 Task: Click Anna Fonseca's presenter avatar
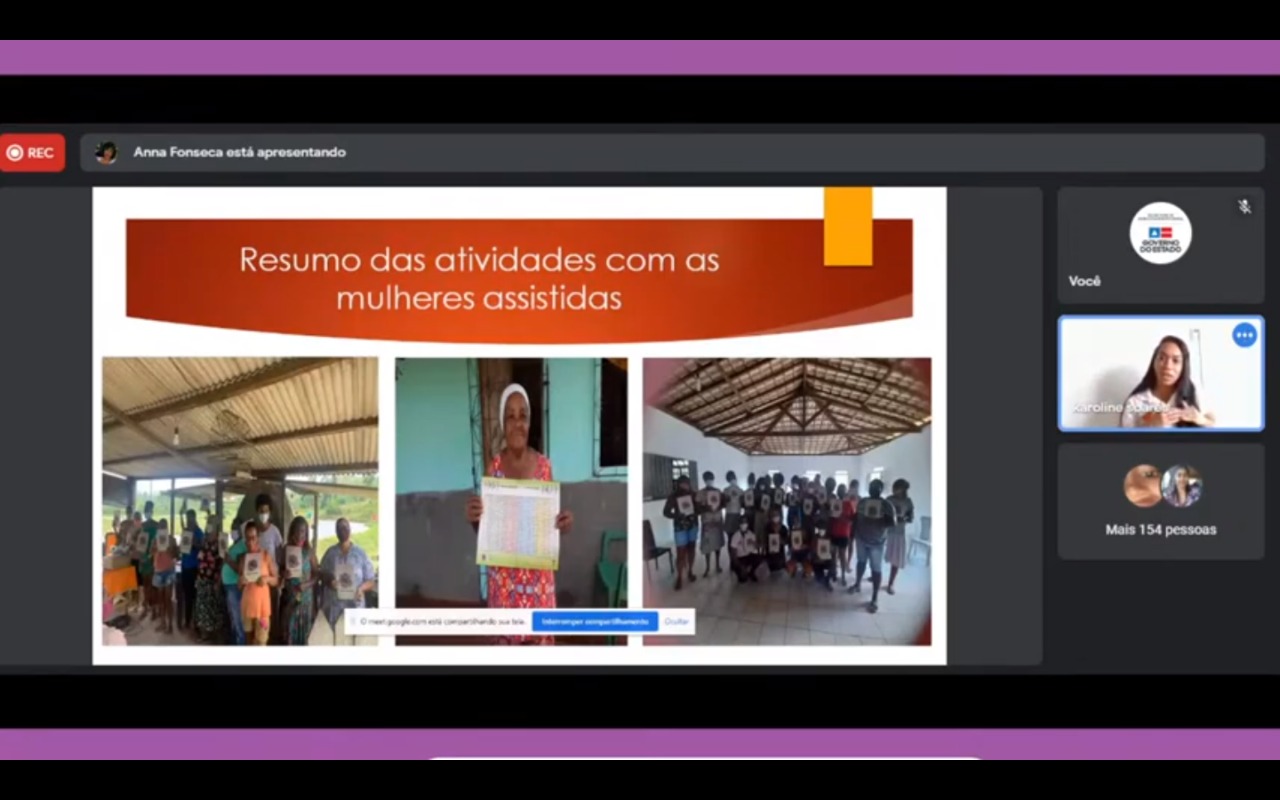pyautogui.click(x=106, y=152)
